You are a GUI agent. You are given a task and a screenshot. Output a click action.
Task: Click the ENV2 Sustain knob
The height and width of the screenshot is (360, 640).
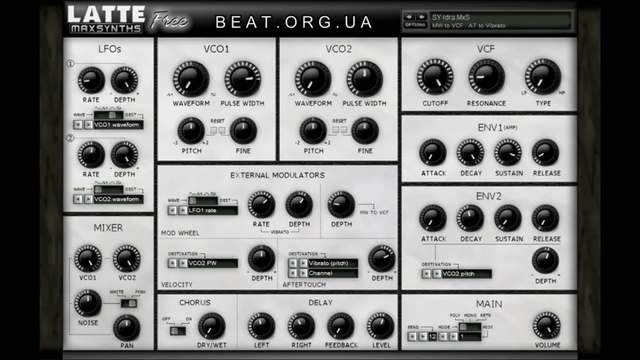pos(508,218)
